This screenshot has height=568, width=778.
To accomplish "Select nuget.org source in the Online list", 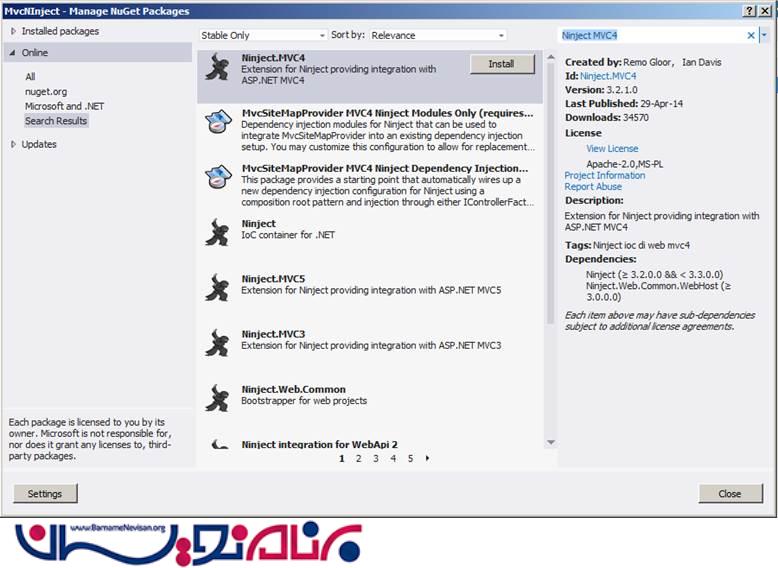I will coord(46,91).
